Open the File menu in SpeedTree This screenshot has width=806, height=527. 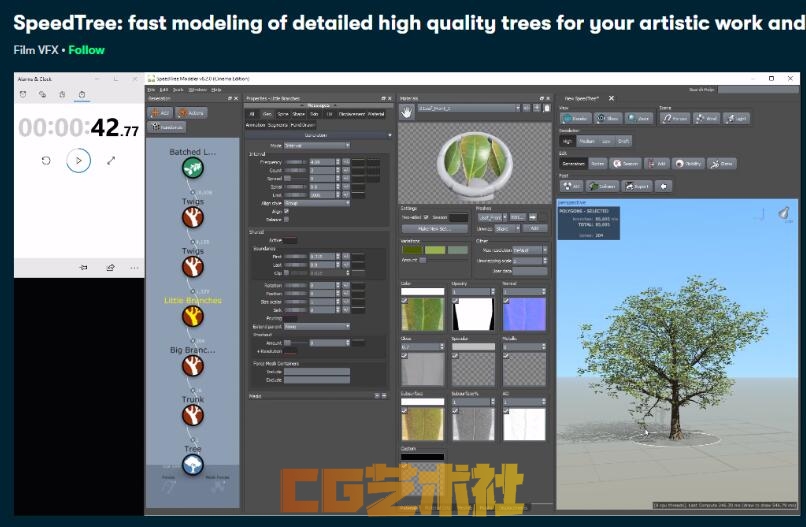[151, 89]
